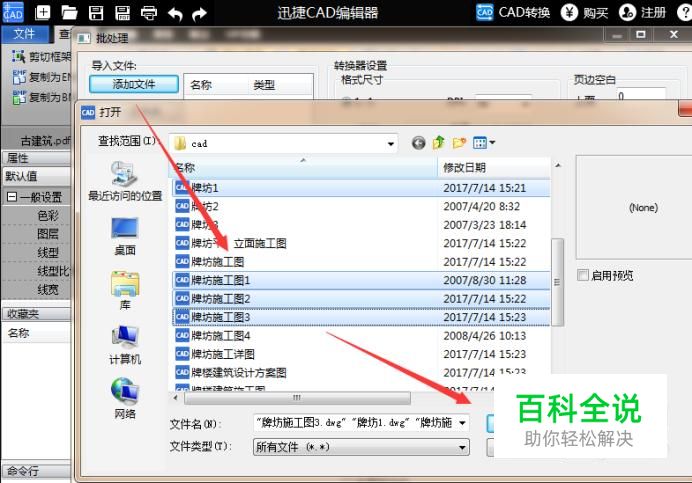
Task: Open the 文件类型 所有文件 dropdown
Action: 361,447
